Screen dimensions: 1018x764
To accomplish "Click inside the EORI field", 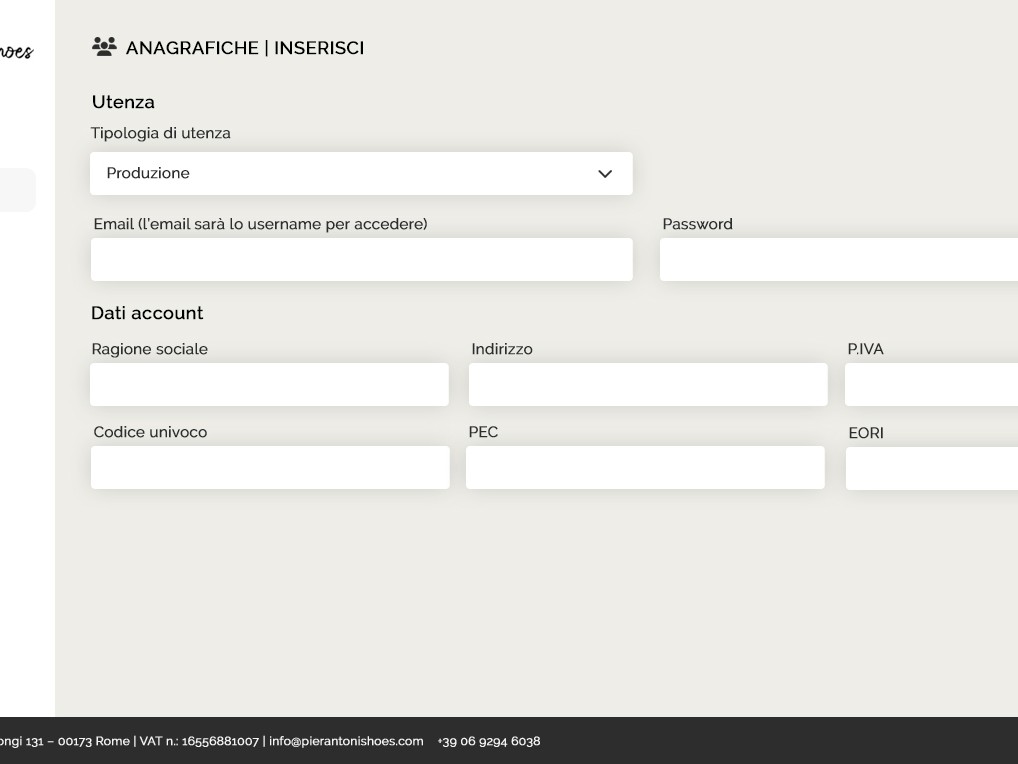I will click(930, 469).
